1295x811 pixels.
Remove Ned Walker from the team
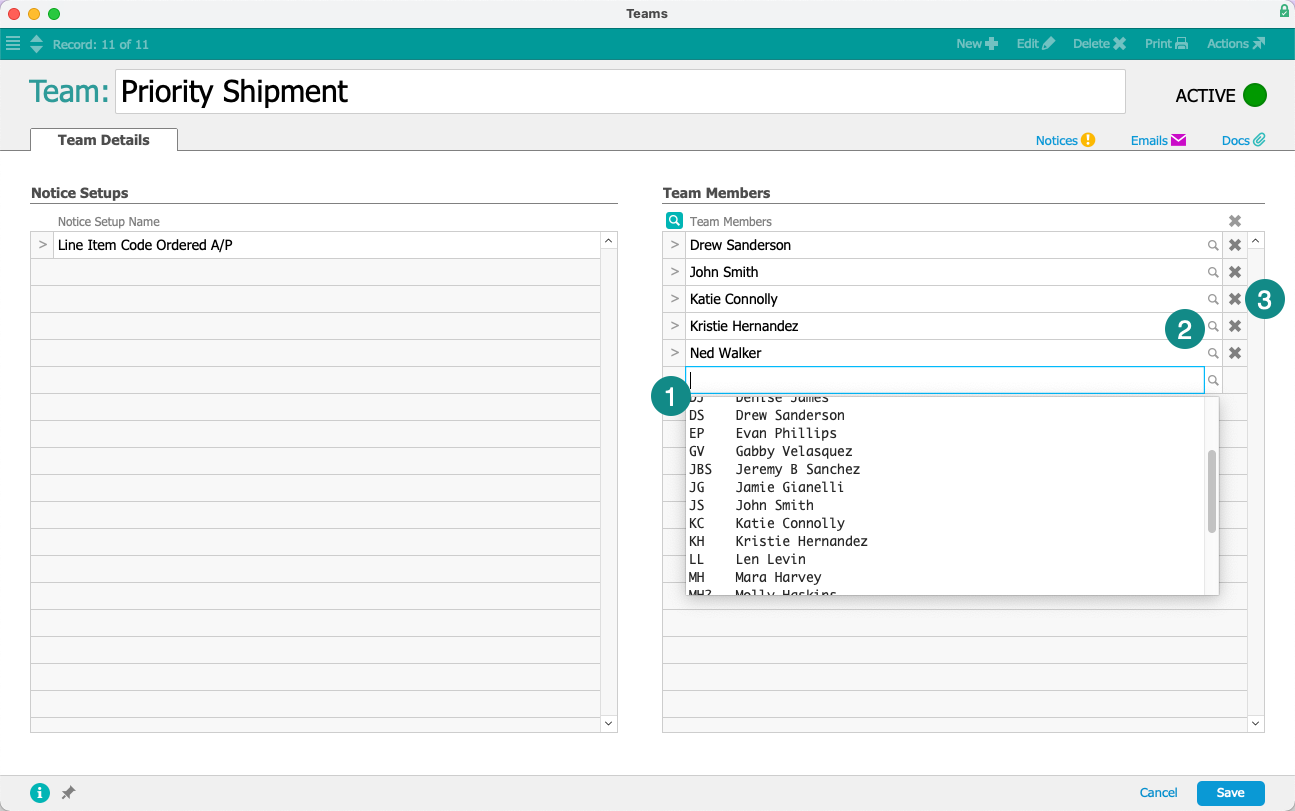click(x=1235, y=353)
